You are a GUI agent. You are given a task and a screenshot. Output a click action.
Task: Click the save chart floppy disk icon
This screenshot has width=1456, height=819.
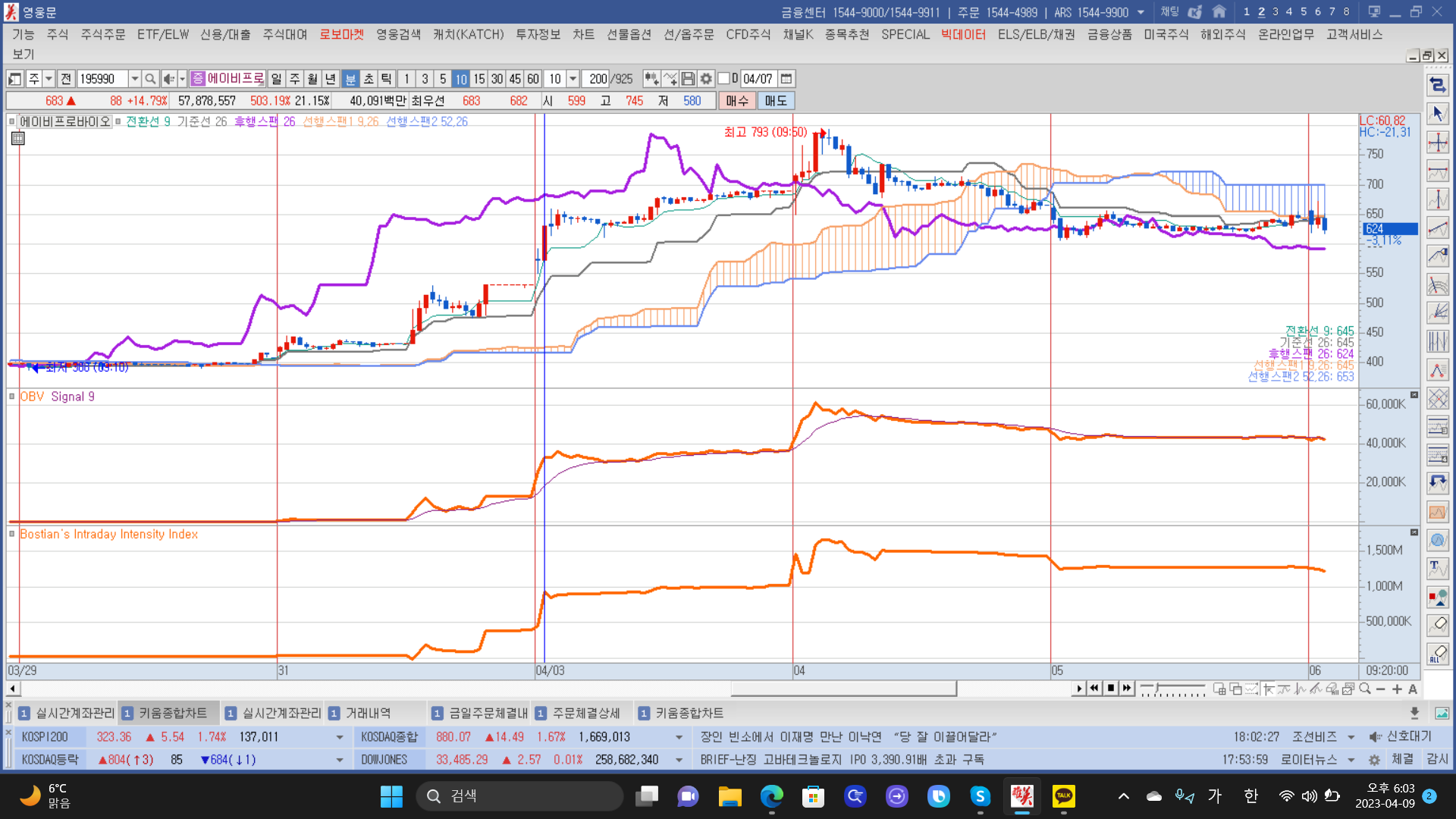click(x=688, y=79)
